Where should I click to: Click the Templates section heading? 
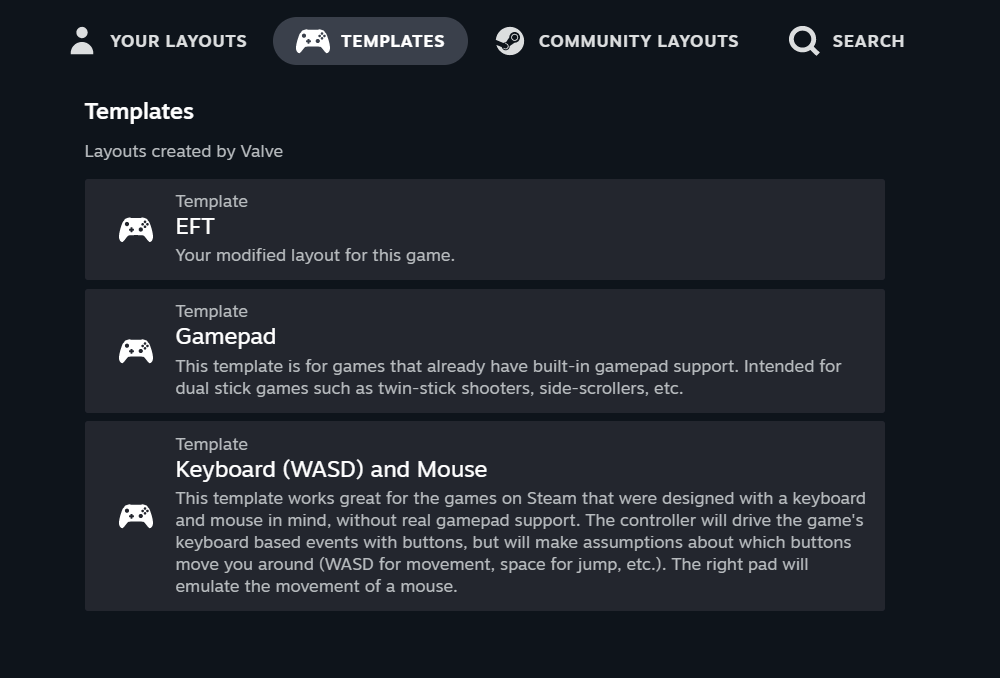click(139, 111)
